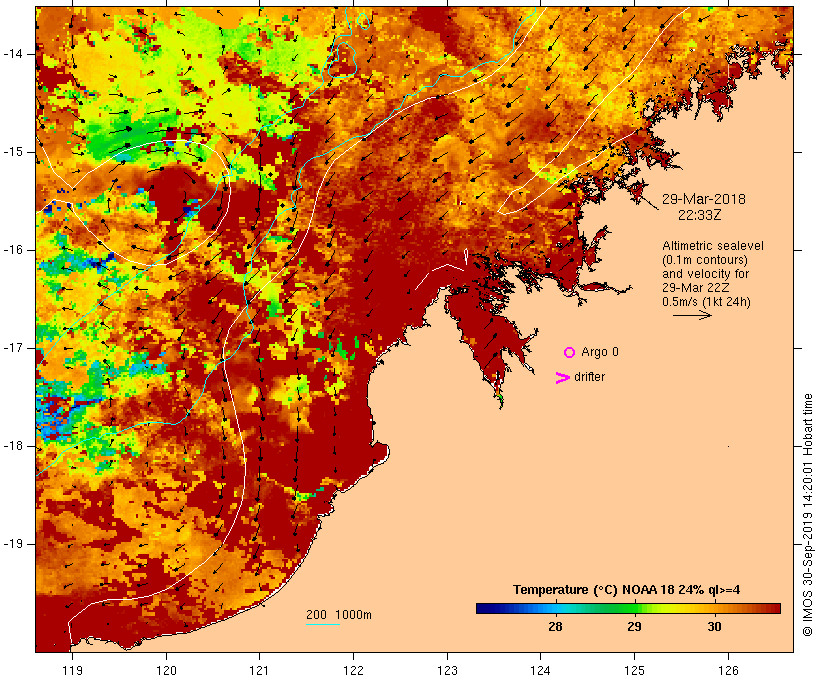
Task: Click latitude axis label -15
Action: (x=13, y=152)
